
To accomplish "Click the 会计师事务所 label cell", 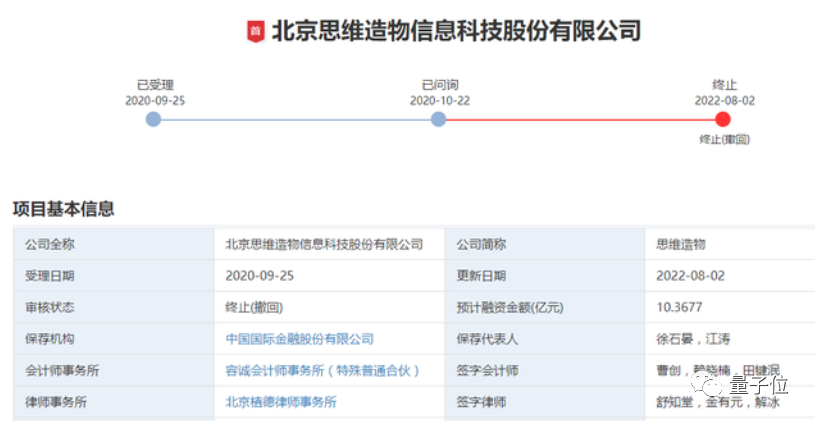I will tap(114, 371).
